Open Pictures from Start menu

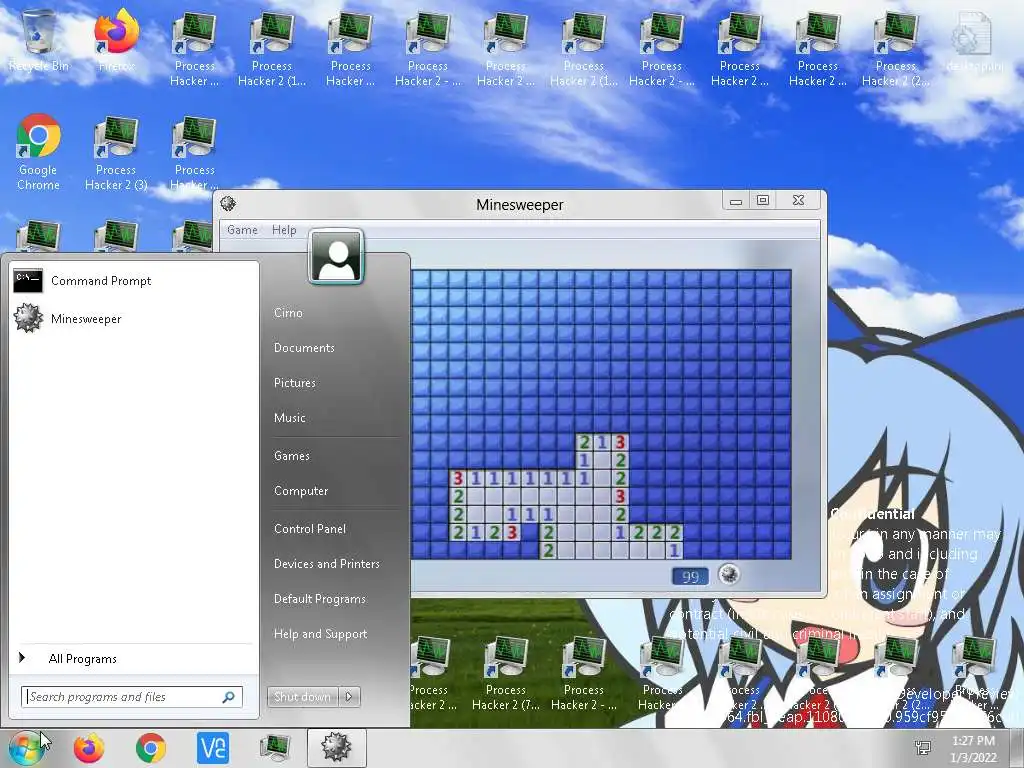pyautogui.click(x=295, y=383)
